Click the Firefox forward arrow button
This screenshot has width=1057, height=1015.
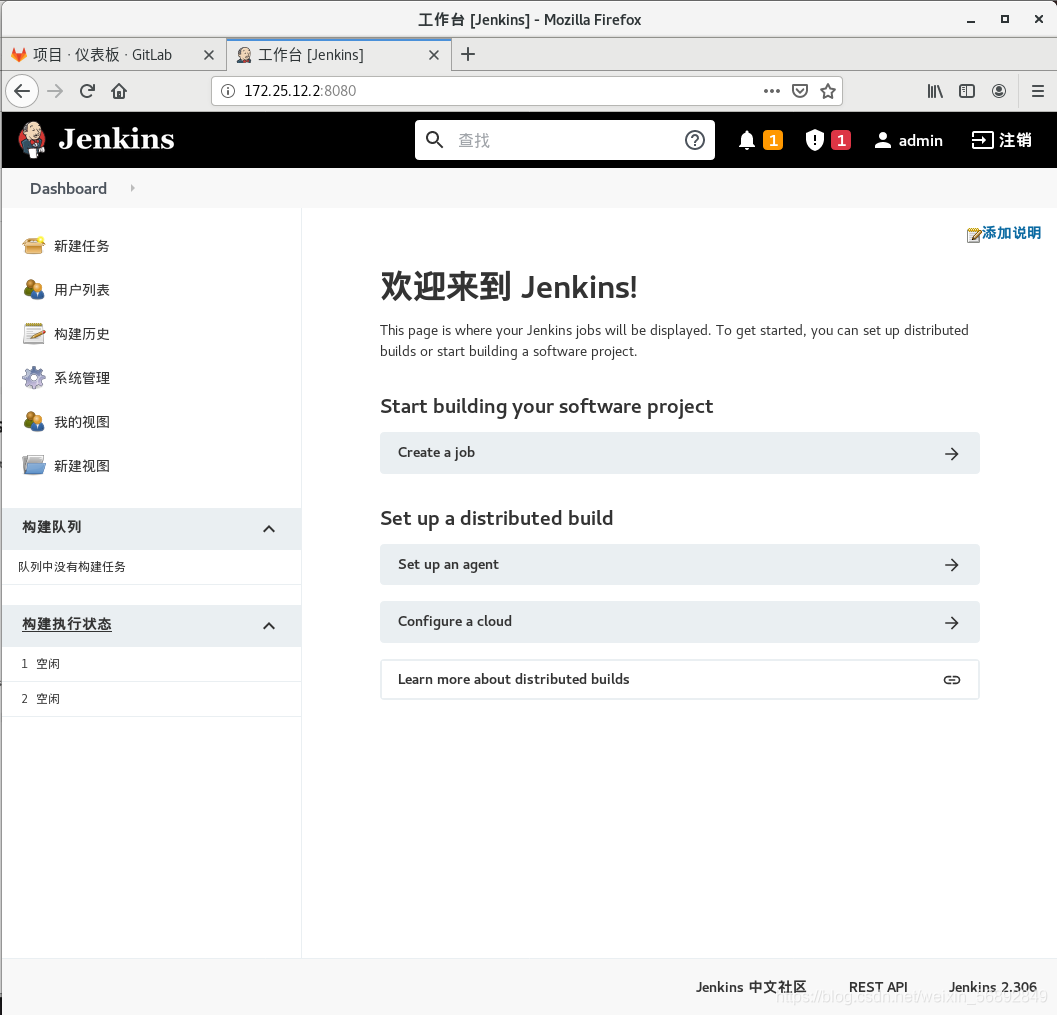(x=55, y=91)
